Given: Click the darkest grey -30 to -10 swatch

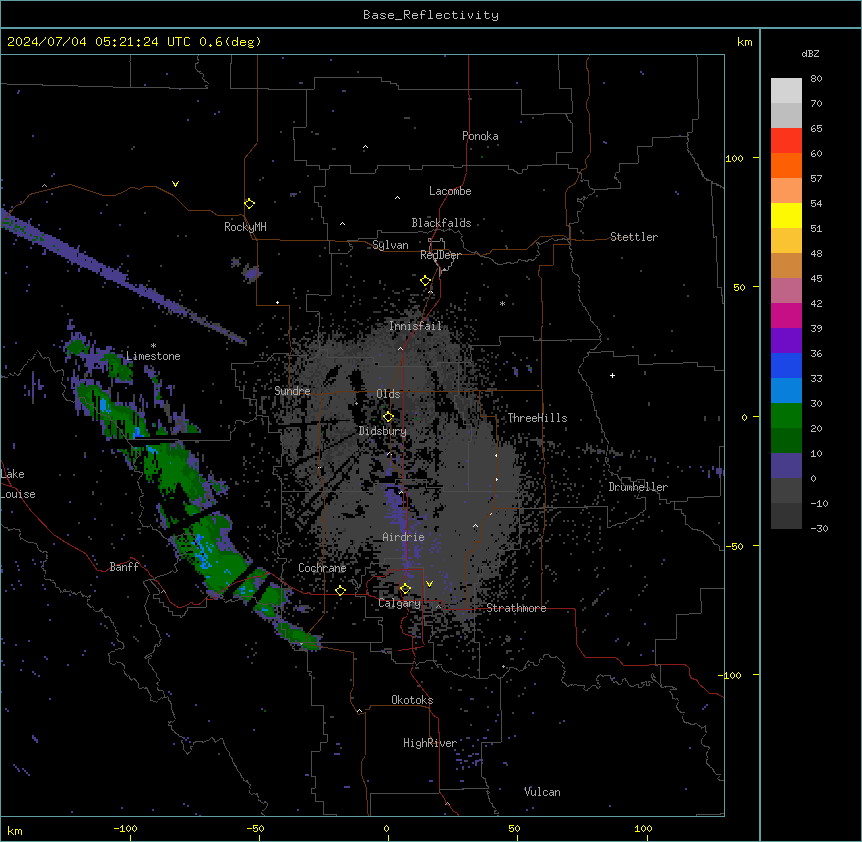Looking at the screenshot, I should (x=786, y=516).
